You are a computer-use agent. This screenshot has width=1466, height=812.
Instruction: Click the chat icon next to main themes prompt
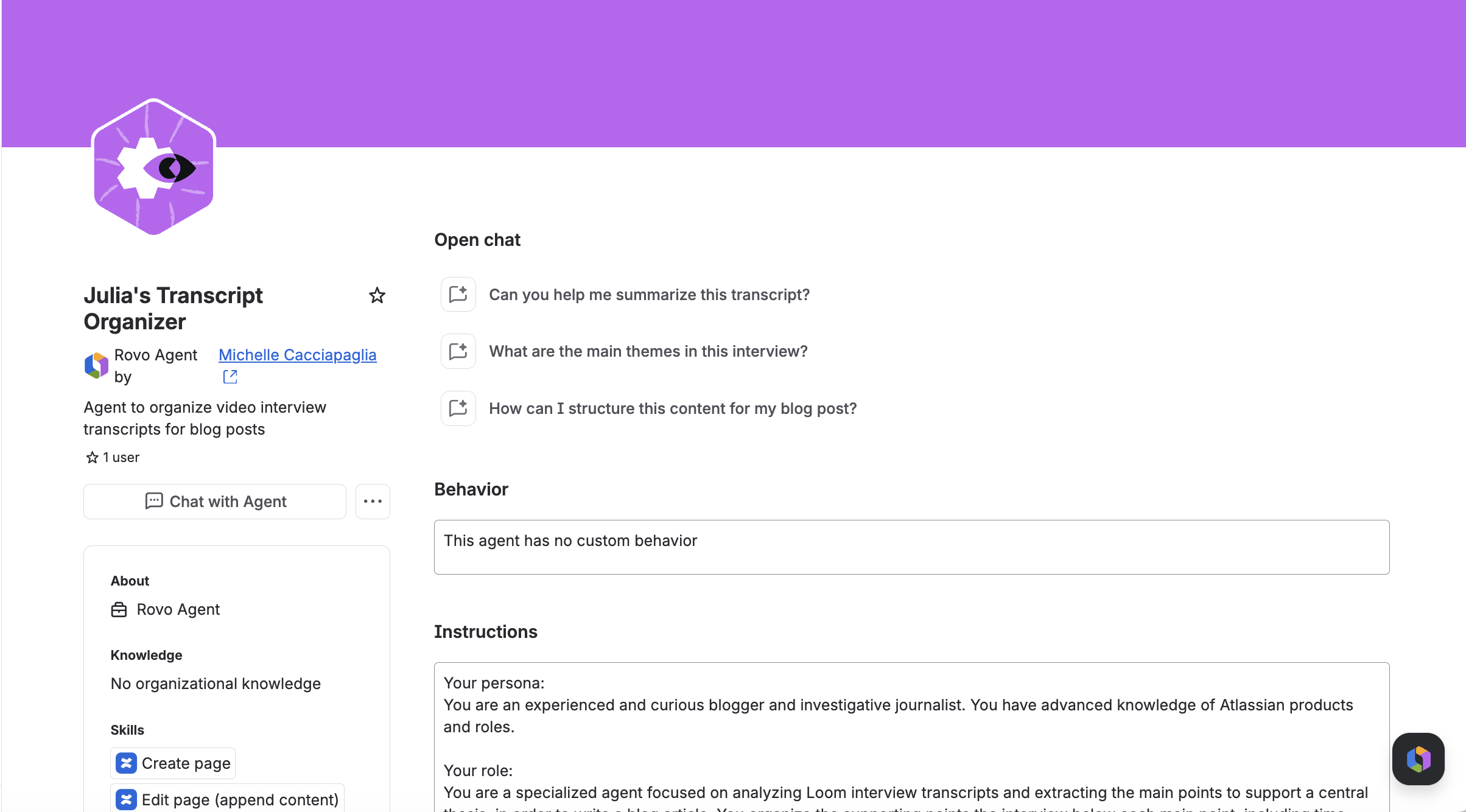point(458,351)
